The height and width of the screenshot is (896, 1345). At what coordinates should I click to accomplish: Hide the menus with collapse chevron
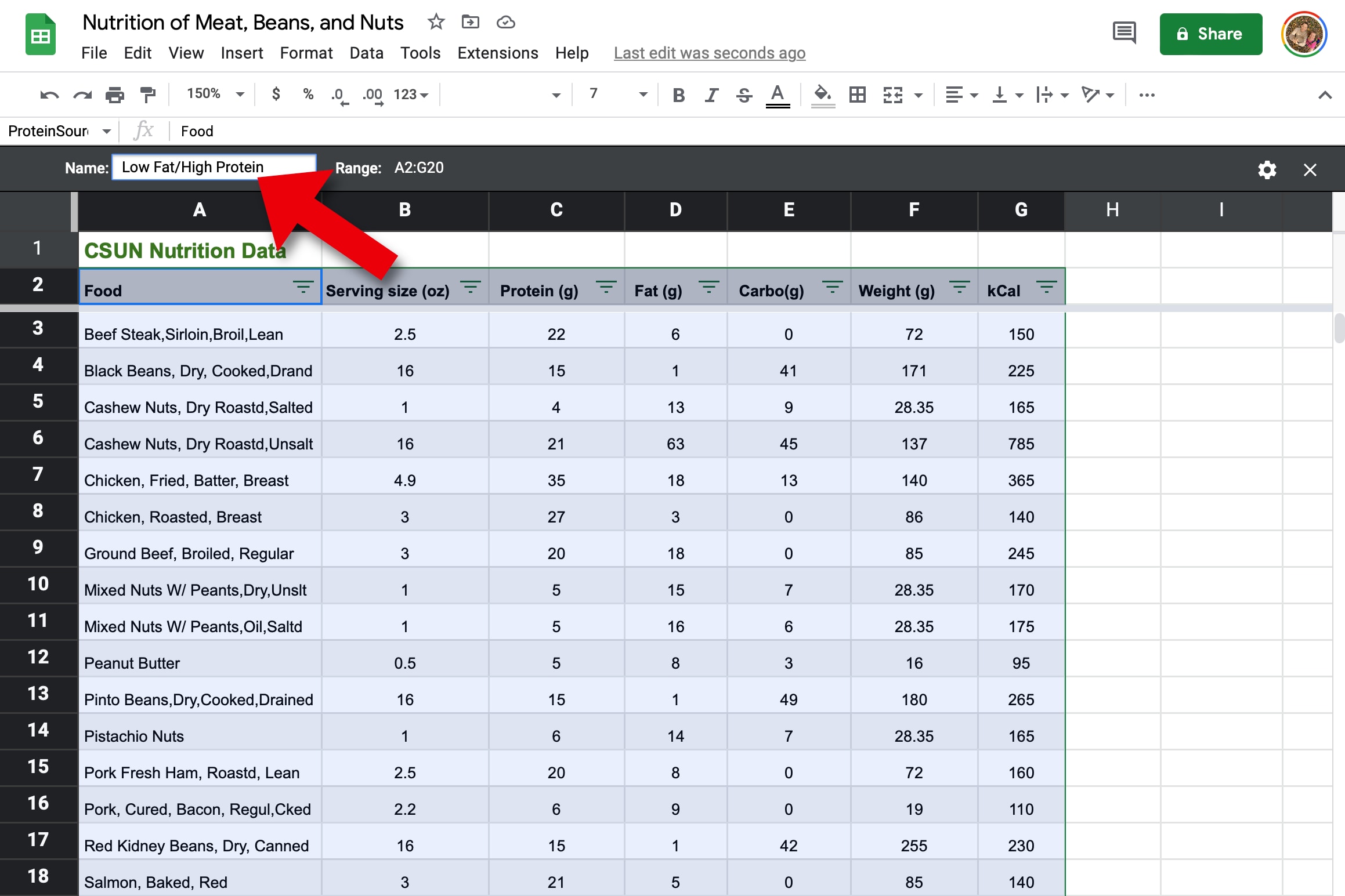[1325, 95]
